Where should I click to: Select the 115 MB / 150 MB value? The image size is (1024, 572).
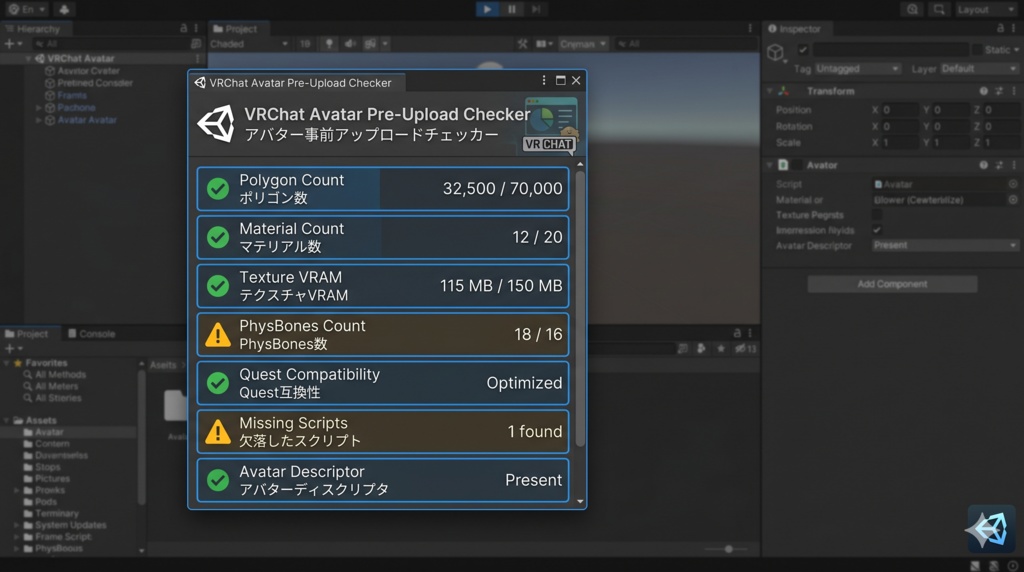click(501, 285)
